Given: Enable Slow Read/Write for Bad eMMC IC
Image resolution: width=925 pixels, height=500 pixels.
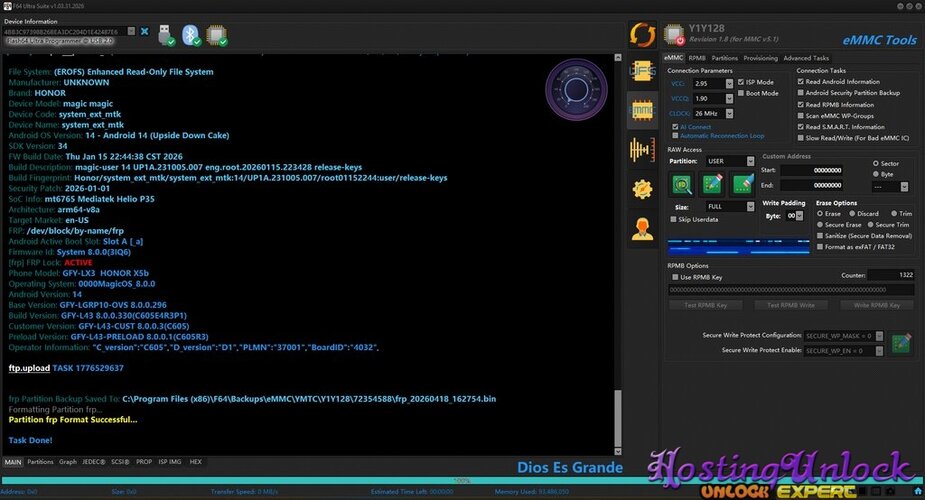Looking at the screenshot, I should pos(801,138).
